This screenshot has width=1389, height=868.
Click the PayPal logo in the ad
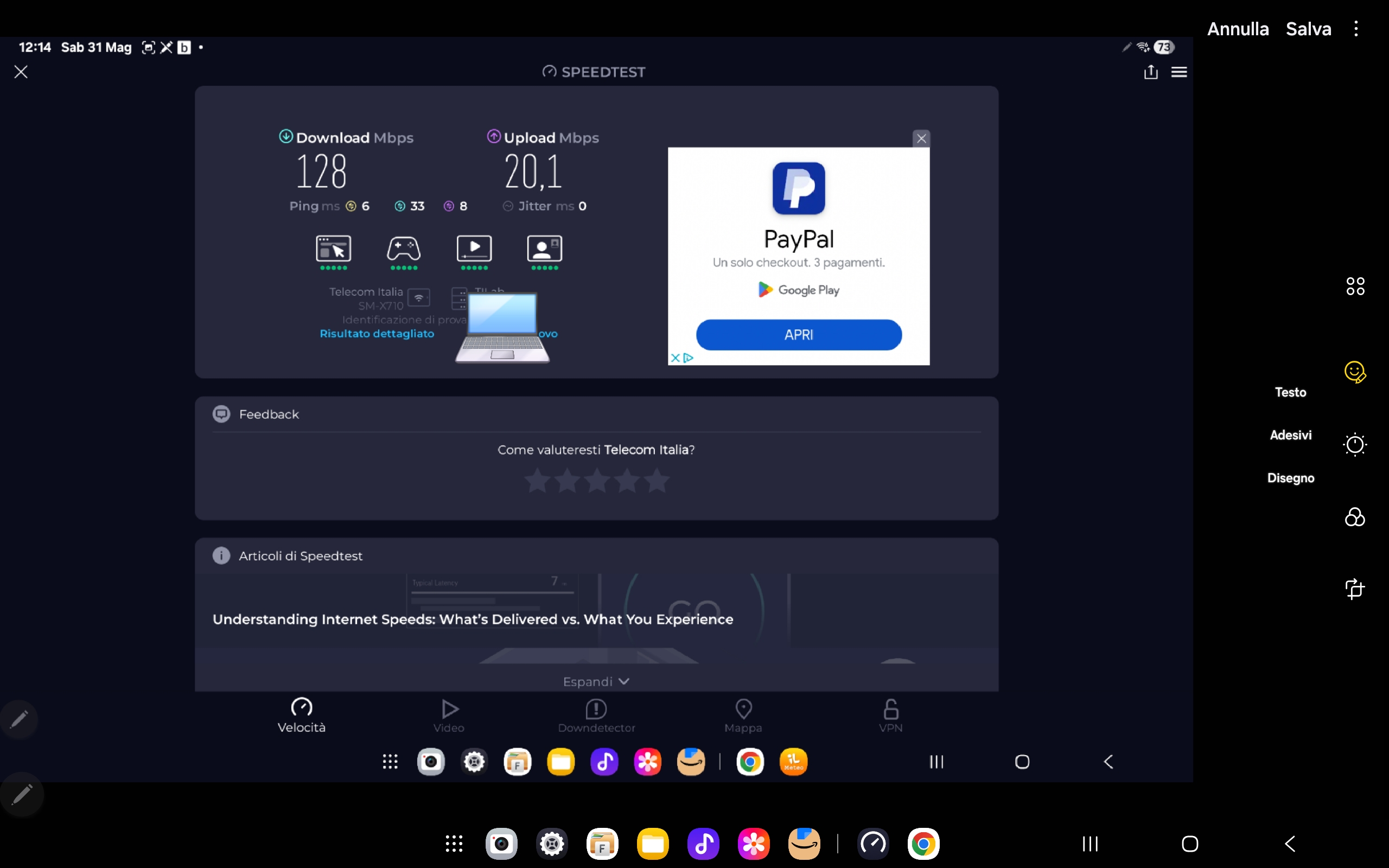(798, 188)
